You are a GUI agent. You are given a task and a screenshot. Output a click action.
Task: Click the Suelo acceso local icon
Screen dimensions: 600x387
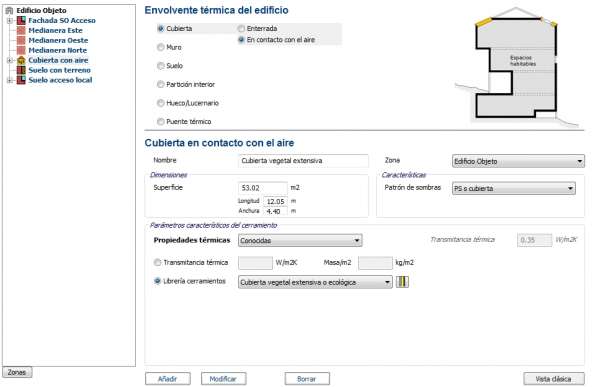(x=21, y=80)
